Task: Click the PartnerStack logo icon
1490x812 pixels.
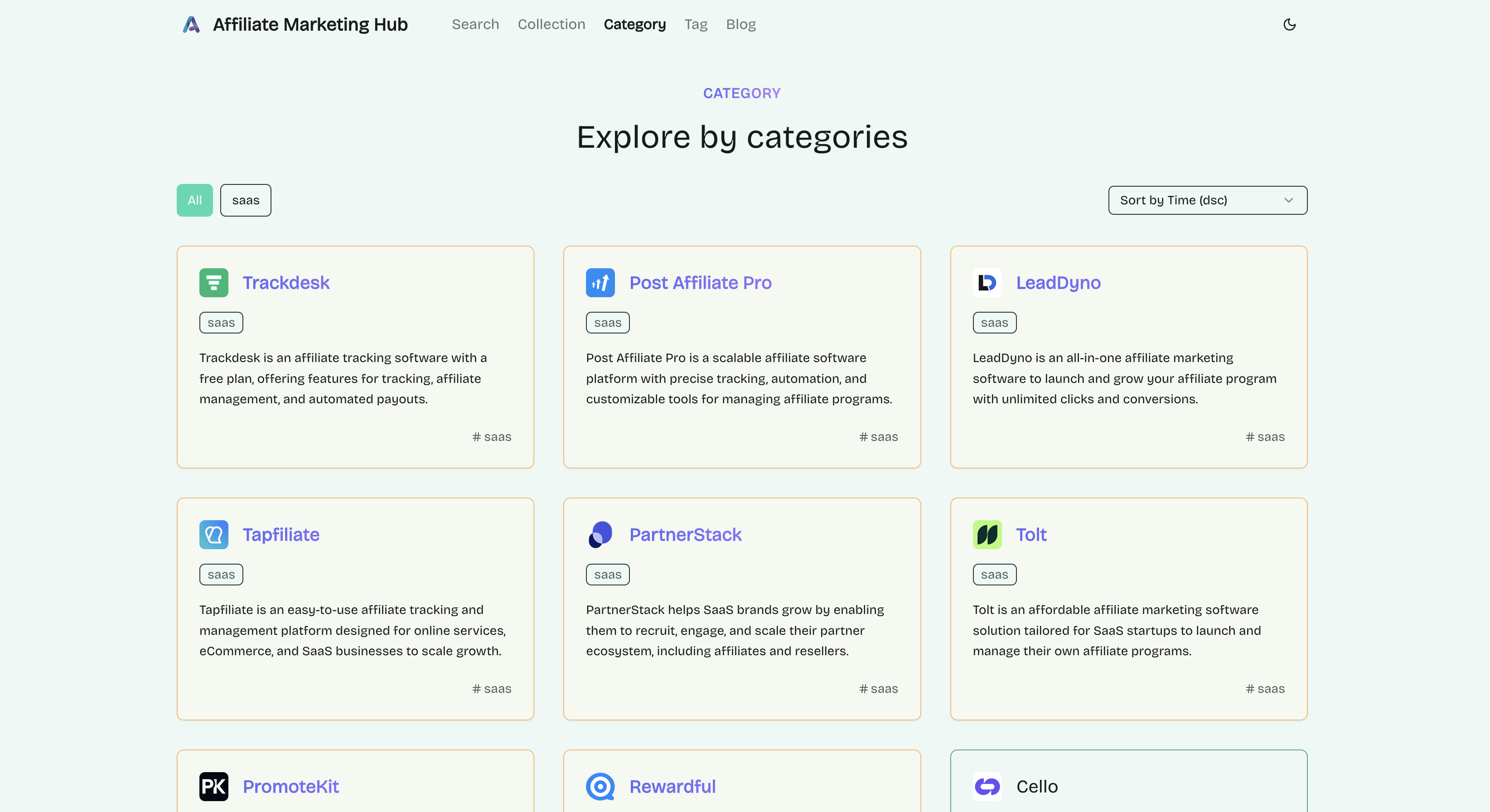Action: pos(600,534)
